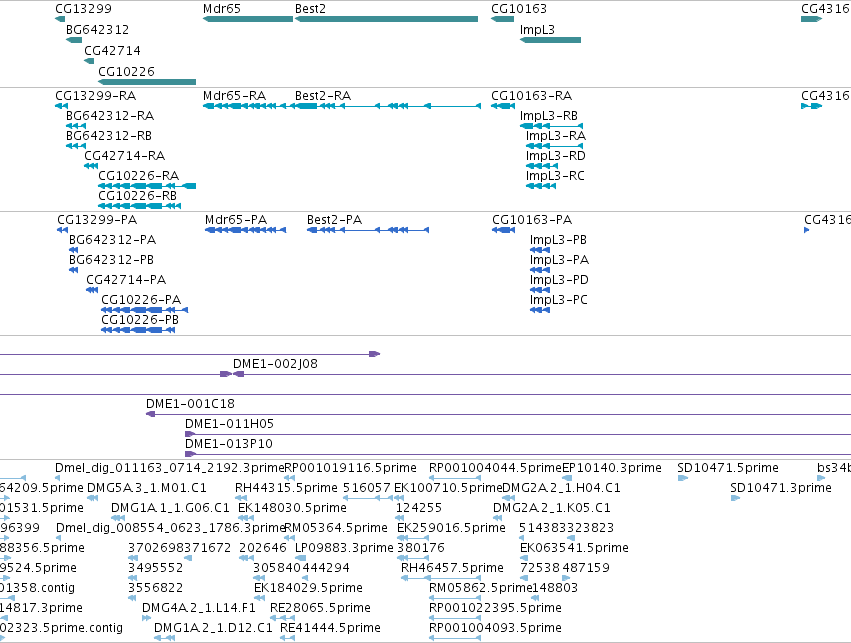
Task: Select the SD10471.3prime EST label
Action: coord(781,488)
